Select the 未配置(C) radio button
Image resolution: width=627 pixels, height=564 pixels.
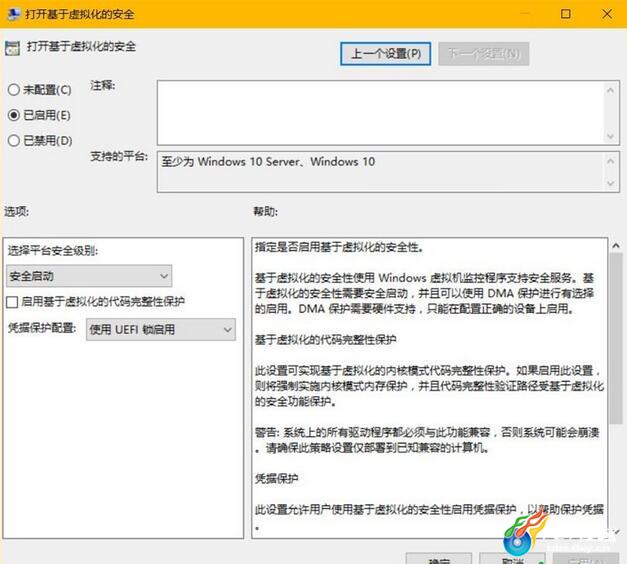(x=39, y=90)
